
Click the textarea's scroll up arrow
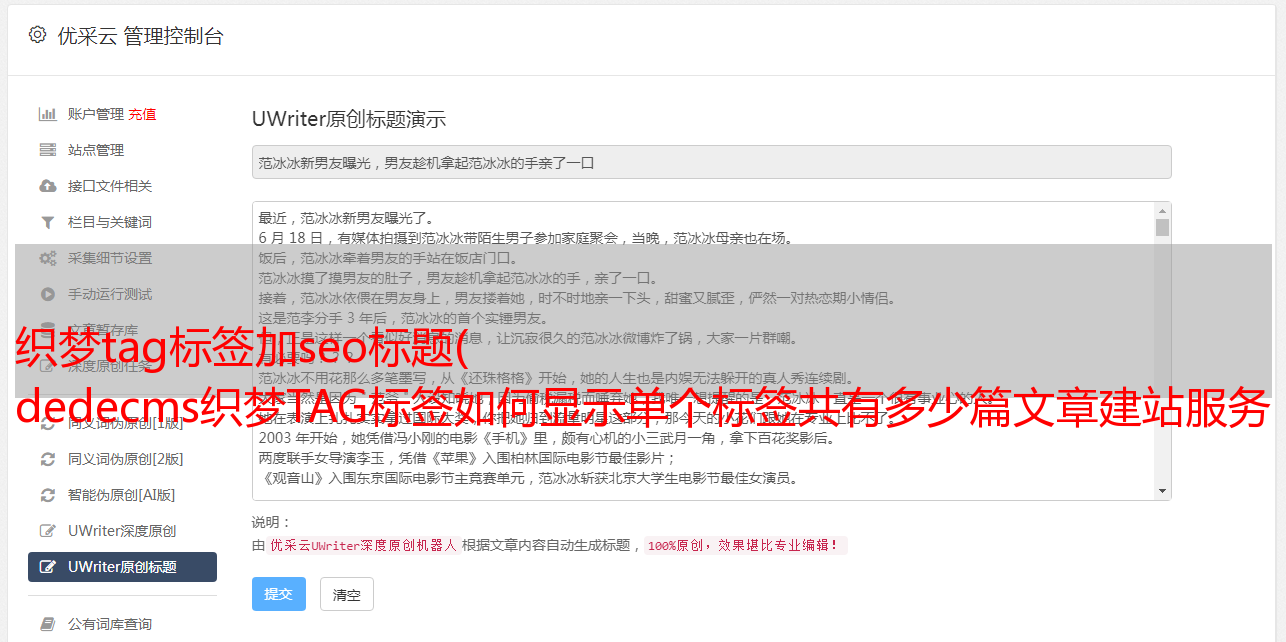pyautogui.click(x=1162, y=211)
